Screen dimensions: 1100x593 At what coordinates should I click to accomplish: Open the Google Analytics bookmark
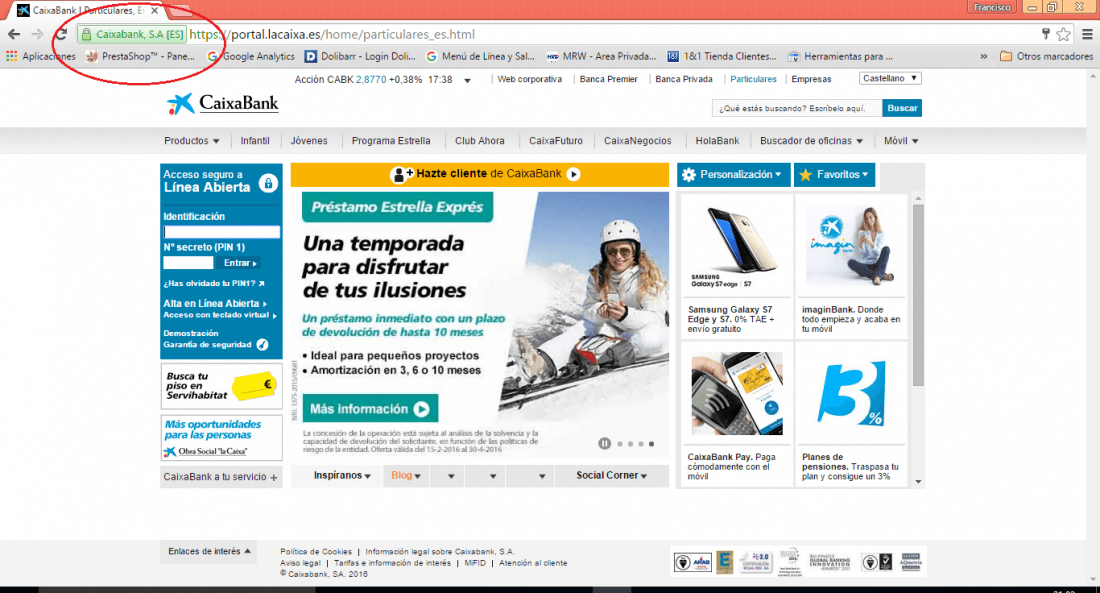250,56
